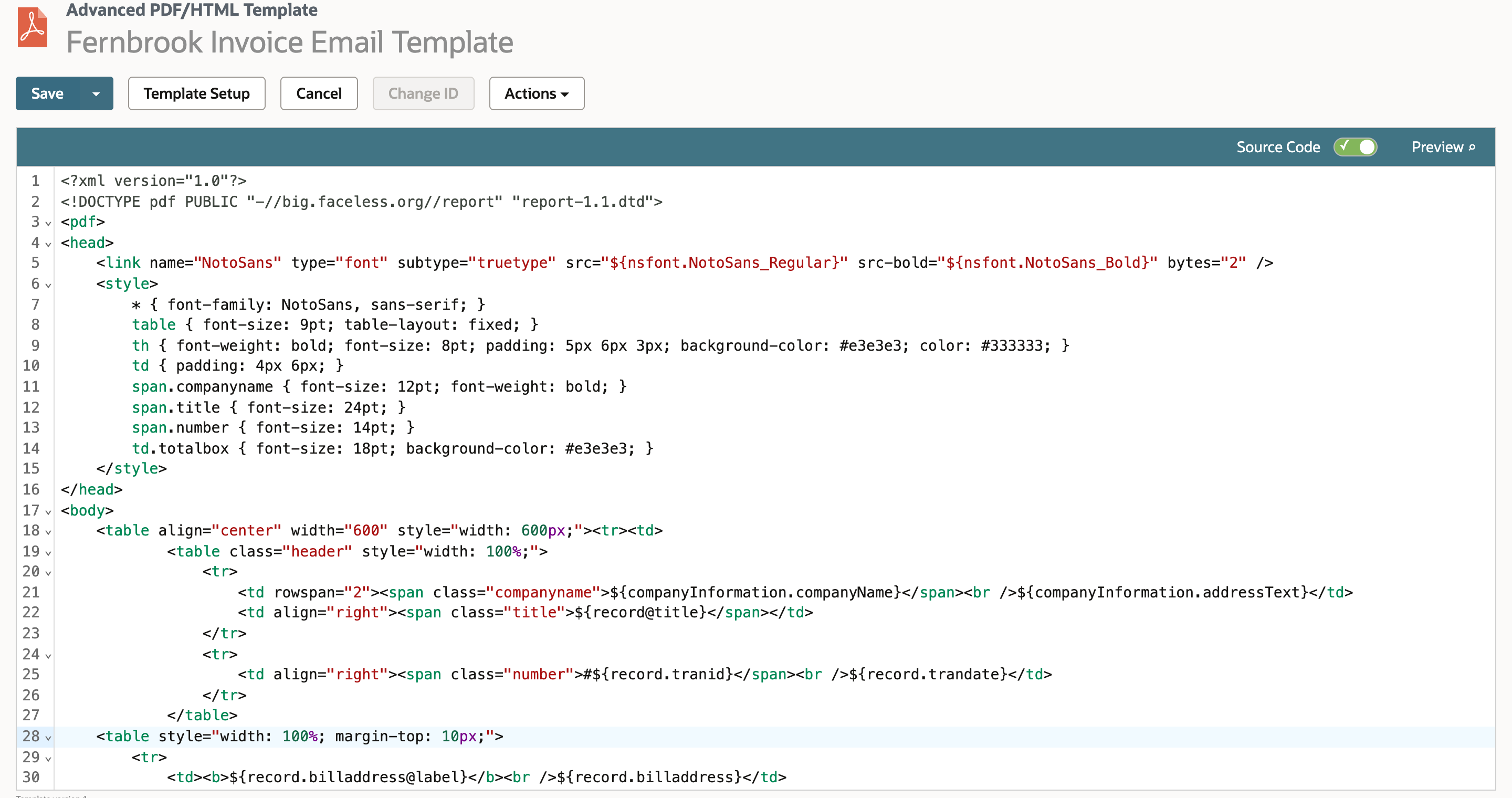Open the Save dropdown arrow
The image size is (1512, 798).
point(96,93)
